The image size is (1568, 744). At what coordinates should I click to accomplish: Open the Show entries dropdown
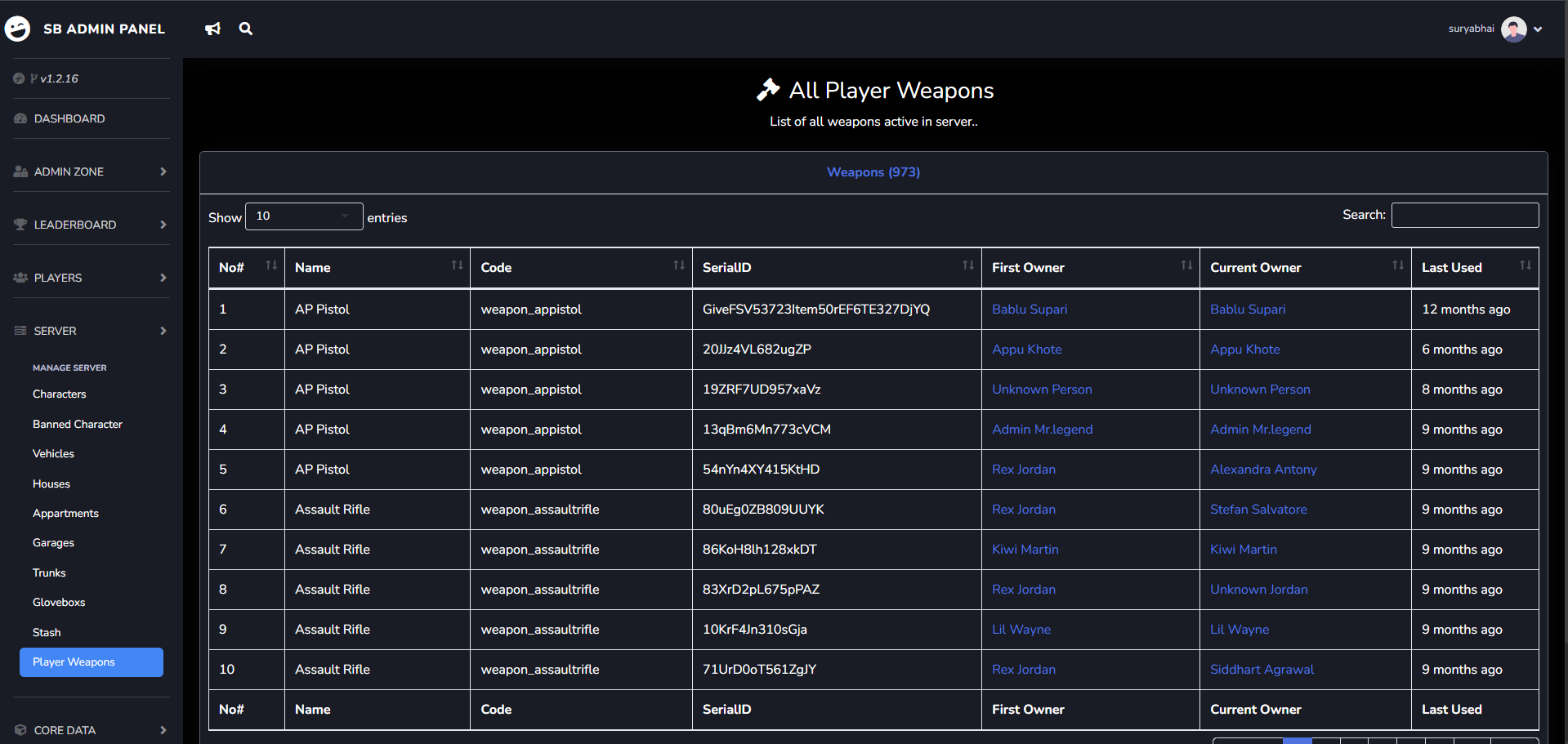click(304, 216)
